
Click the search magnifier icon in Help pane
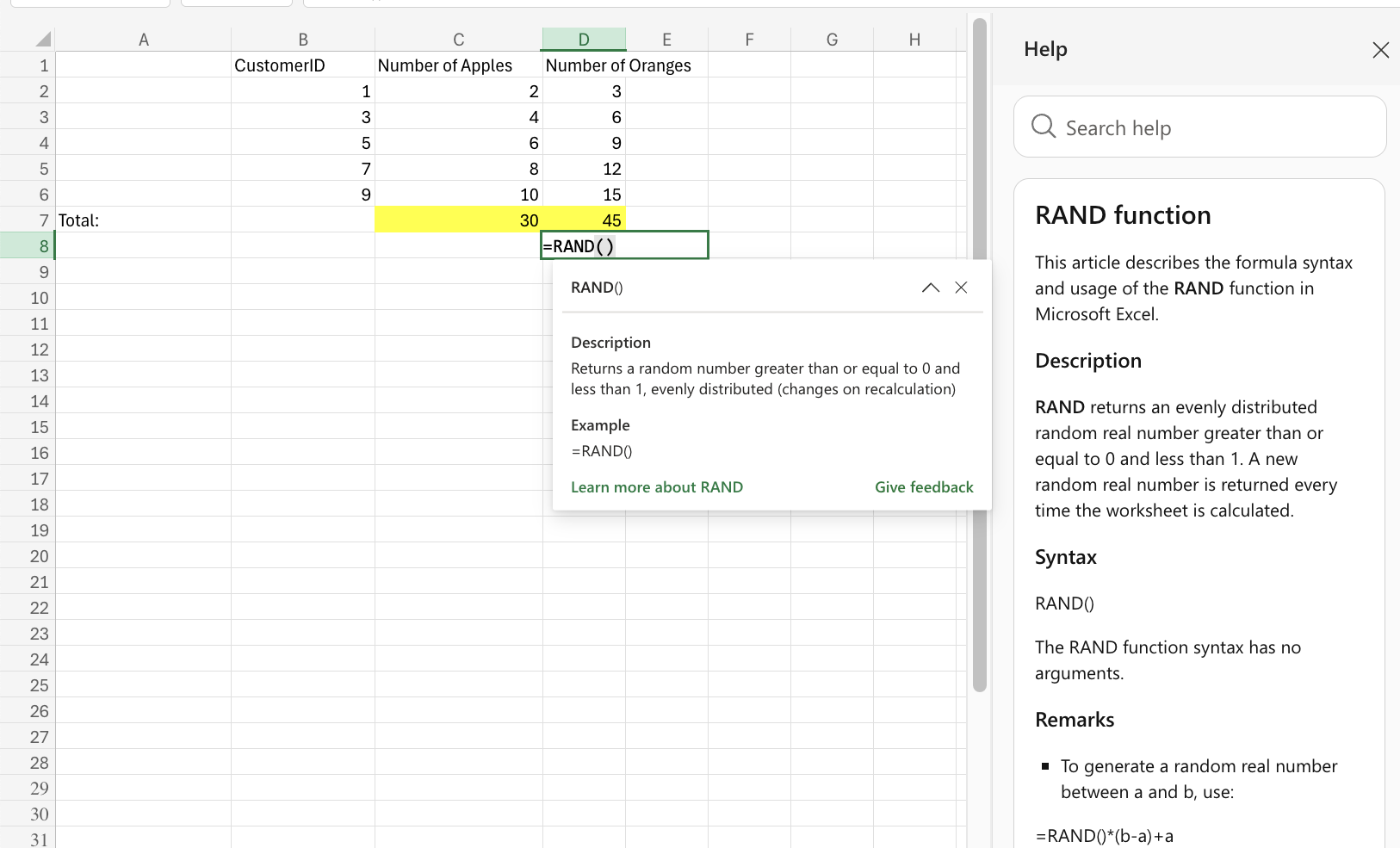[1043, 127]
